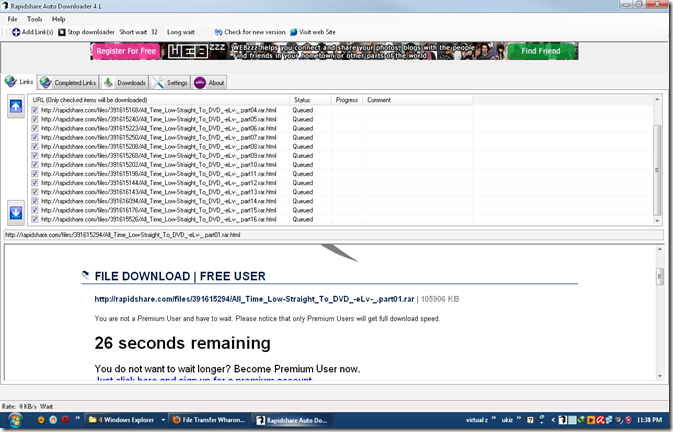Screen dimensions: 673x432
Task: Uncheck the part05.rar.html link
Action: click(35, 119)
